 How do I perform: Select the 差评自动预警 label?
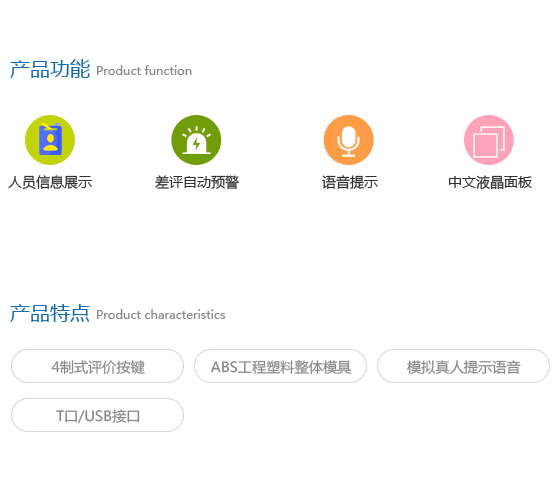pos(197,182)
